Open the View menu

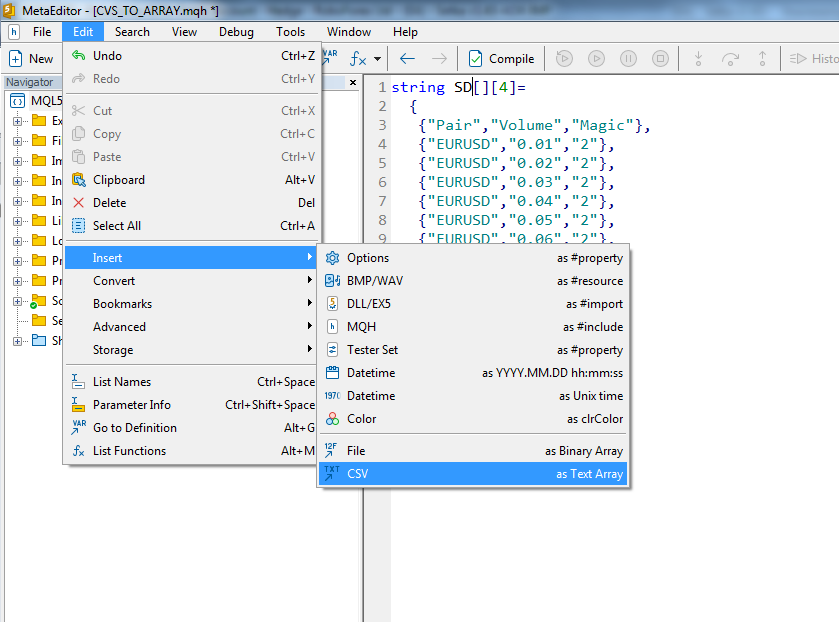[185, 32]
